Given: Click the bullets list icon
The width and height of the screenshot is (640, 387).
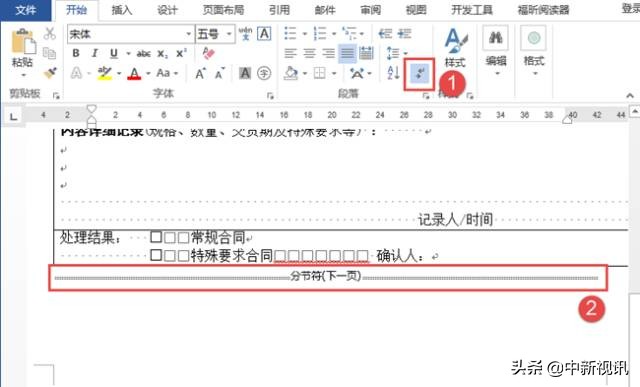Looking at the screenshot, I should pos(290,33).
